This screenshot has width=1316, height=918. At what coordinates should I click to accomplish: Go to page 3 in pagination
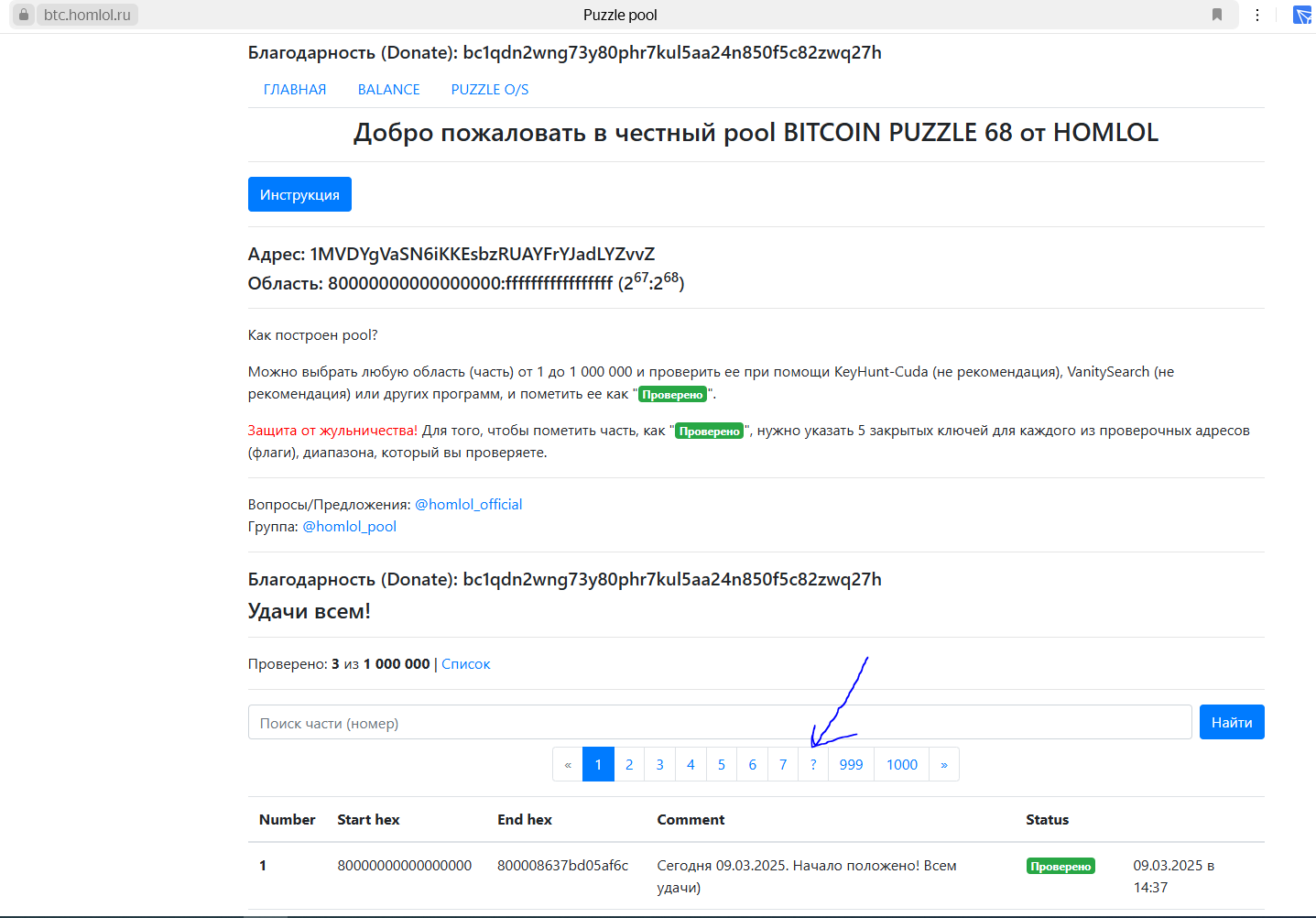[x=659, y=765]
